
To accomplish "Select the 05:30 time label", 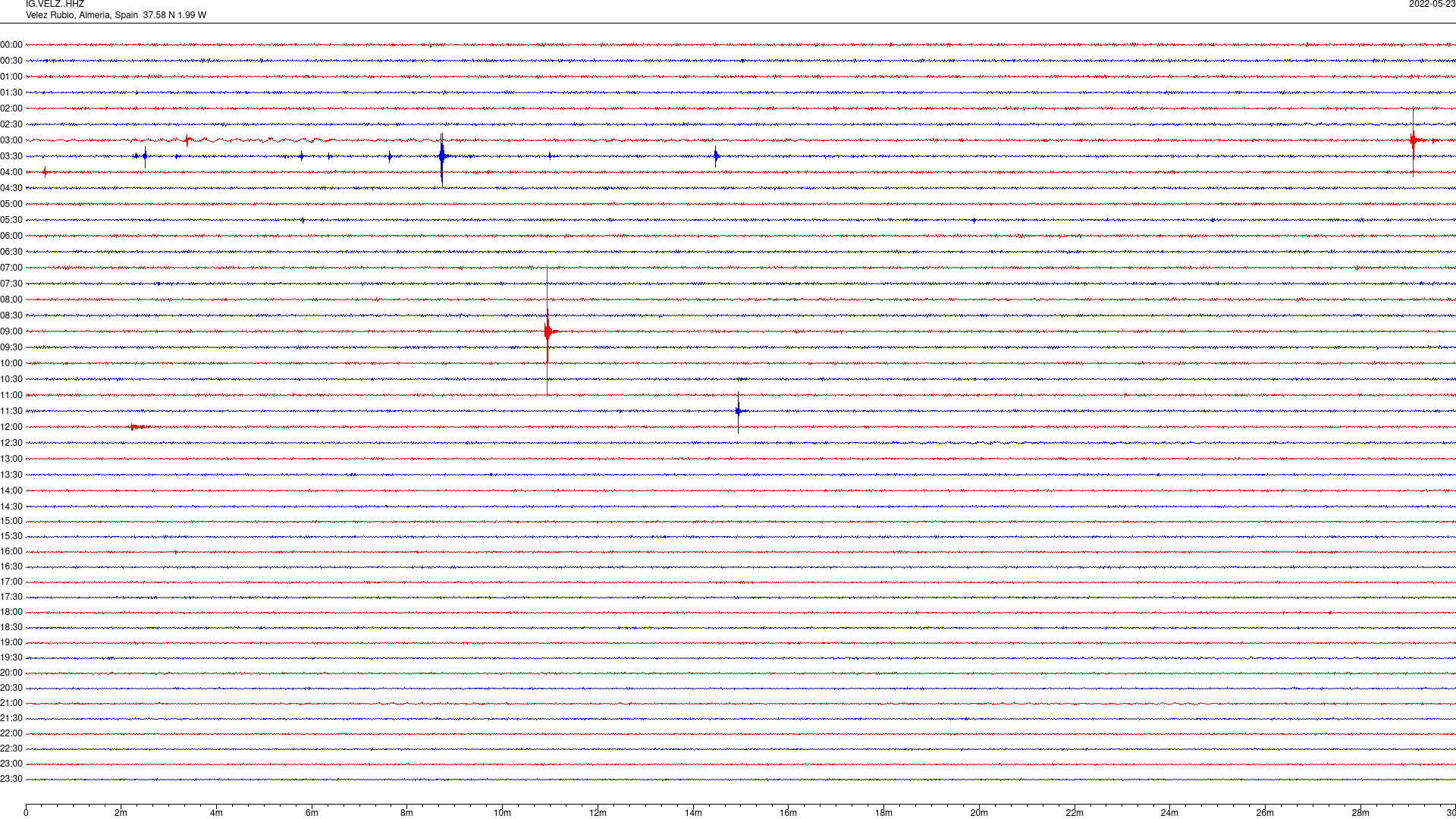I will coord(11,220).
